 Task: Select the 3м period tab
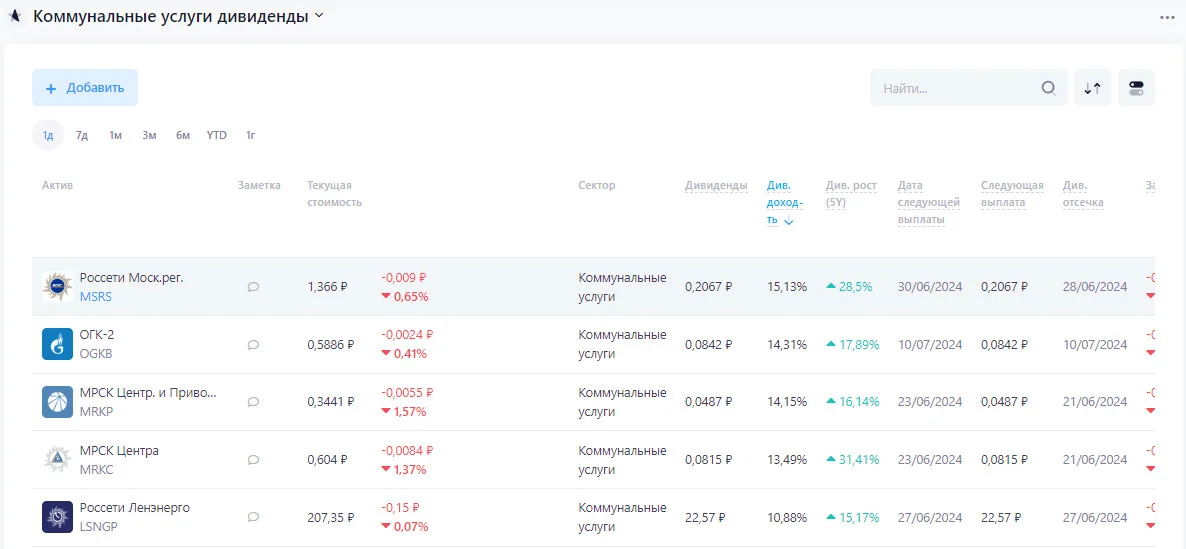coord(149,135)
